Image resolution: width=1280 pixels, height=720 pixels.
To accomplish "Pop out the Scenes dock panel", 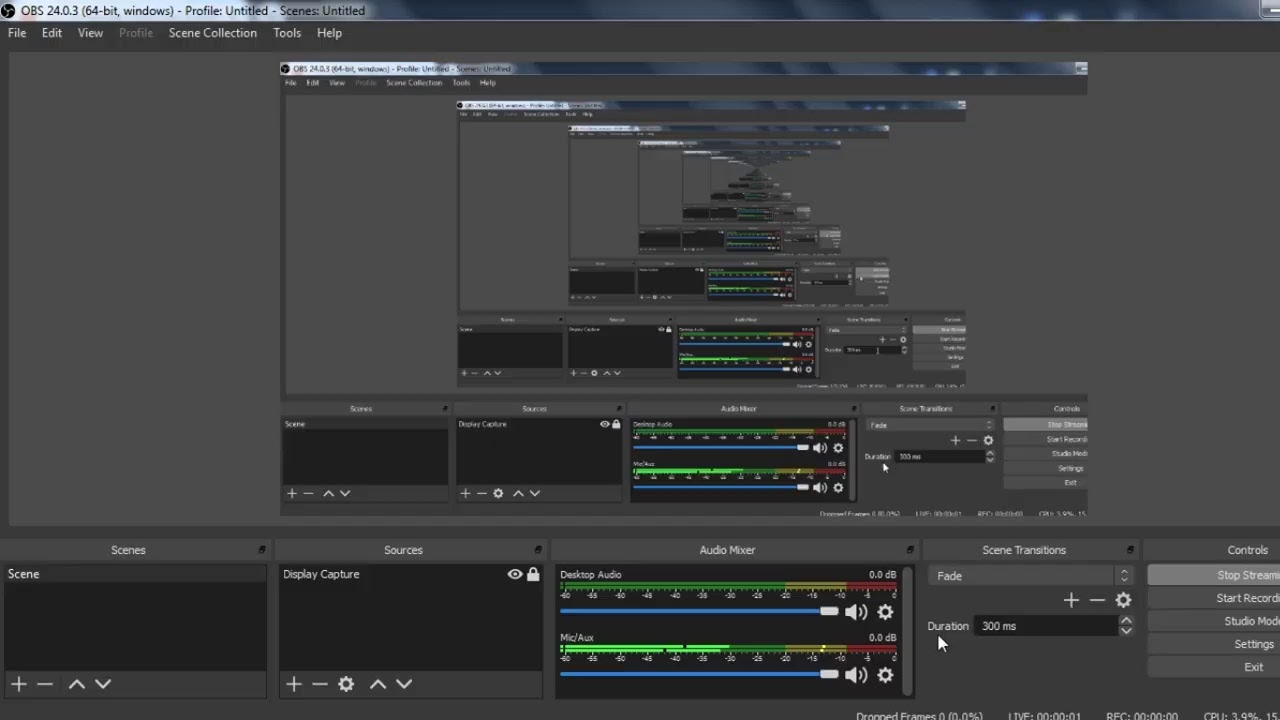I will (262, 550).
